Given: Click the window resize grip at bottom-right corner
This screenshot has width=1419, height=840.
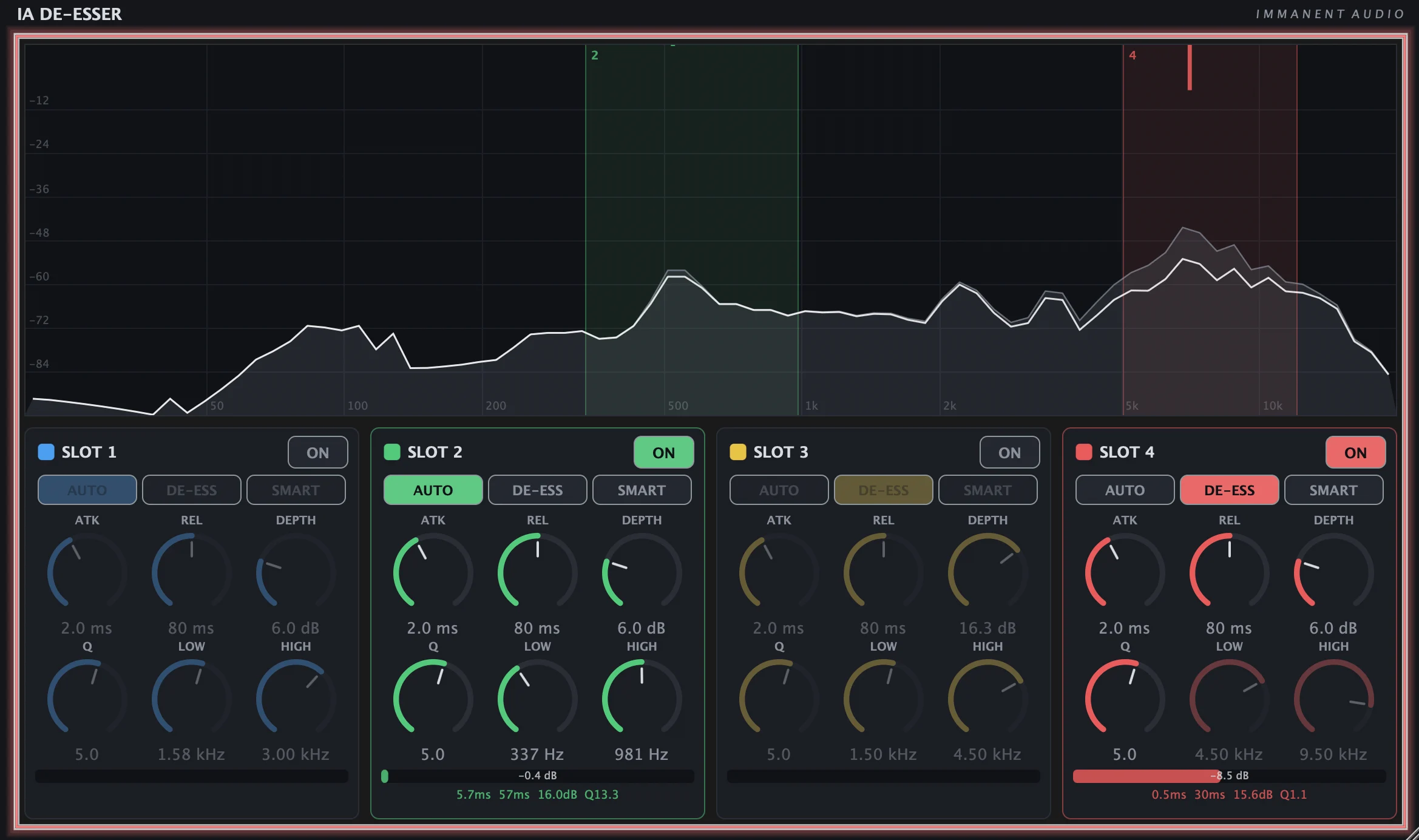Looking at the screenshot, I should [1412, 833].
